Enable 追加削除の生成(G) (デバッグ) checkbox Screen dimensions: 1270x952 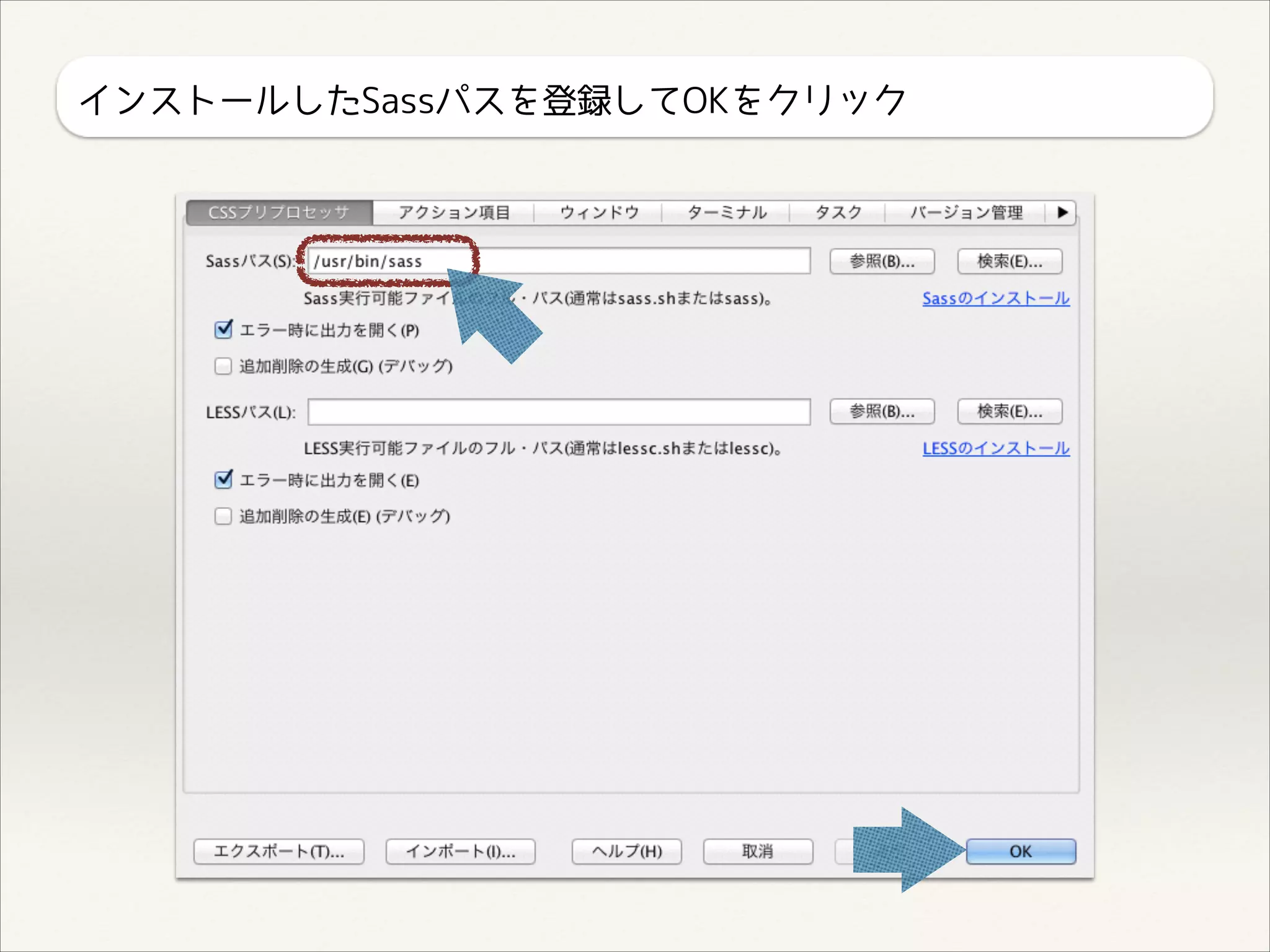click(223, 366)
